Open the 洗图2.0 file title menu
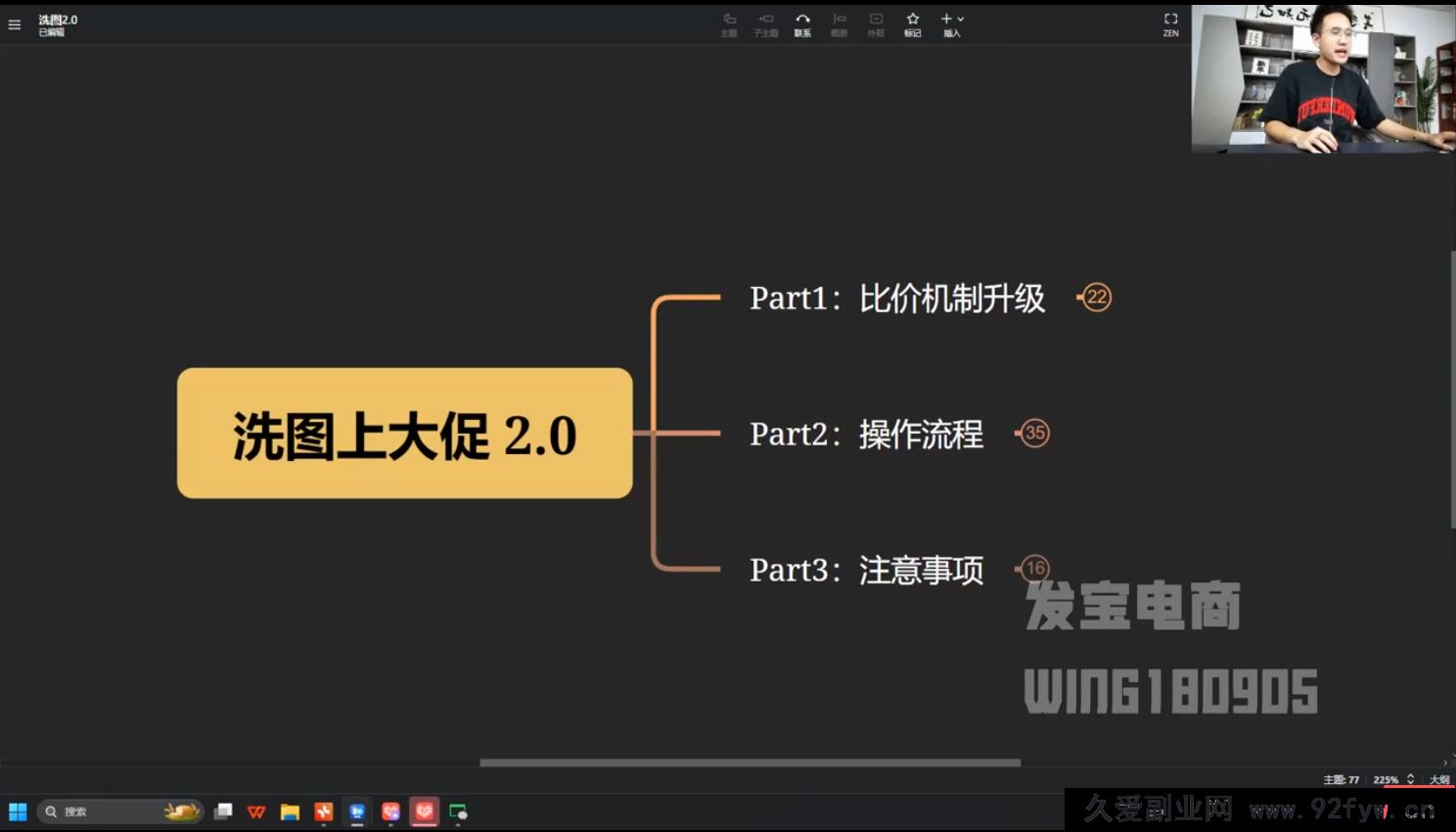This screenshot has height=832, width=1456. click(56, 20)
